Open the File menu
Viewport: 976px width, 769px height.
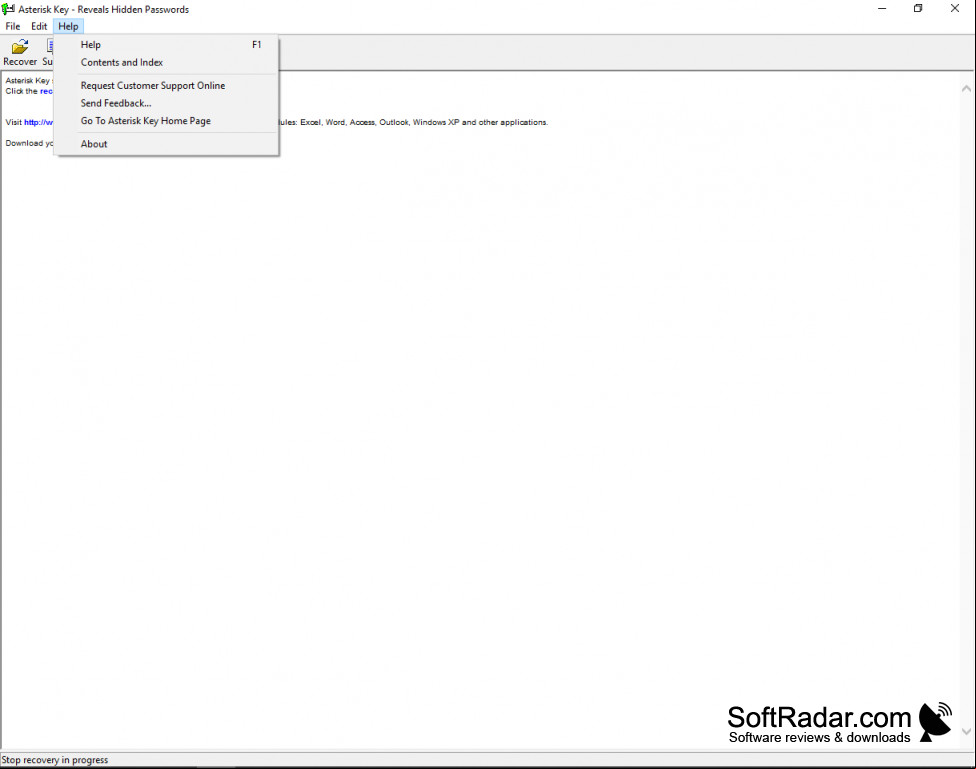(12, 26)
